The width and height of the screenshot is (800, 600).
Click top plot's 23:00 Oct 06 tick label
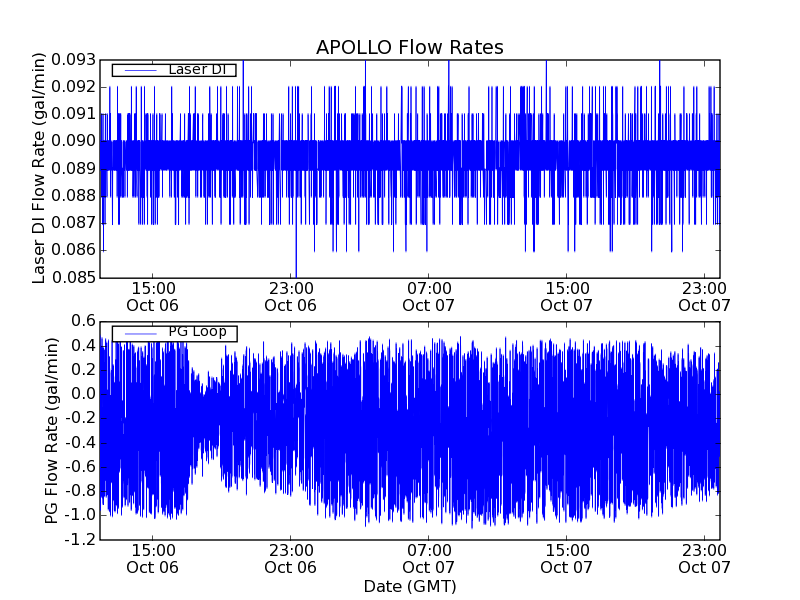click(291, 296)
